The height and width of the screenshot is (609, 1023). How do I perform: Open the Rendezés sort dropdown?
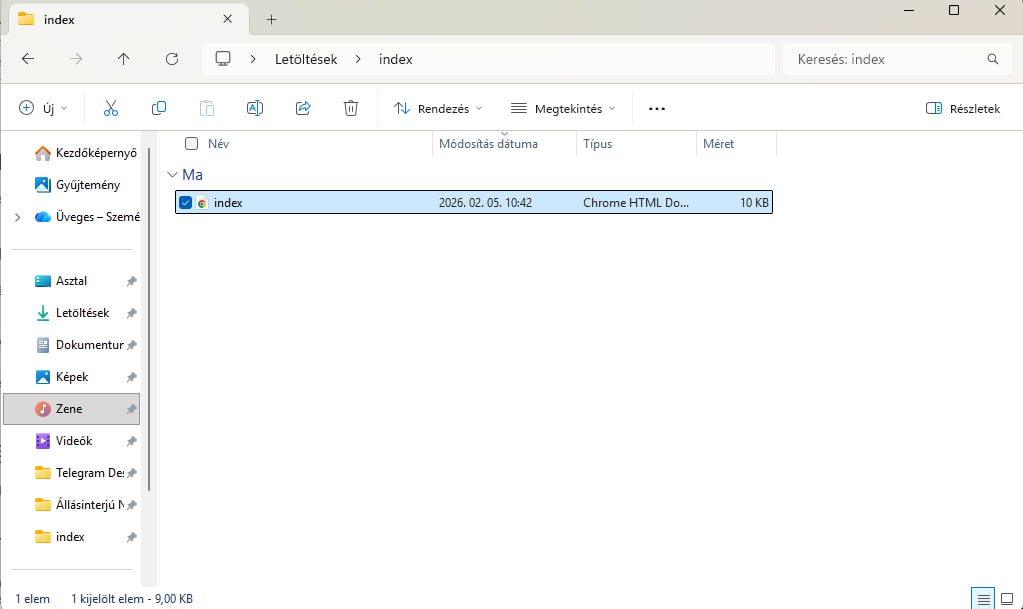point(437,108)
